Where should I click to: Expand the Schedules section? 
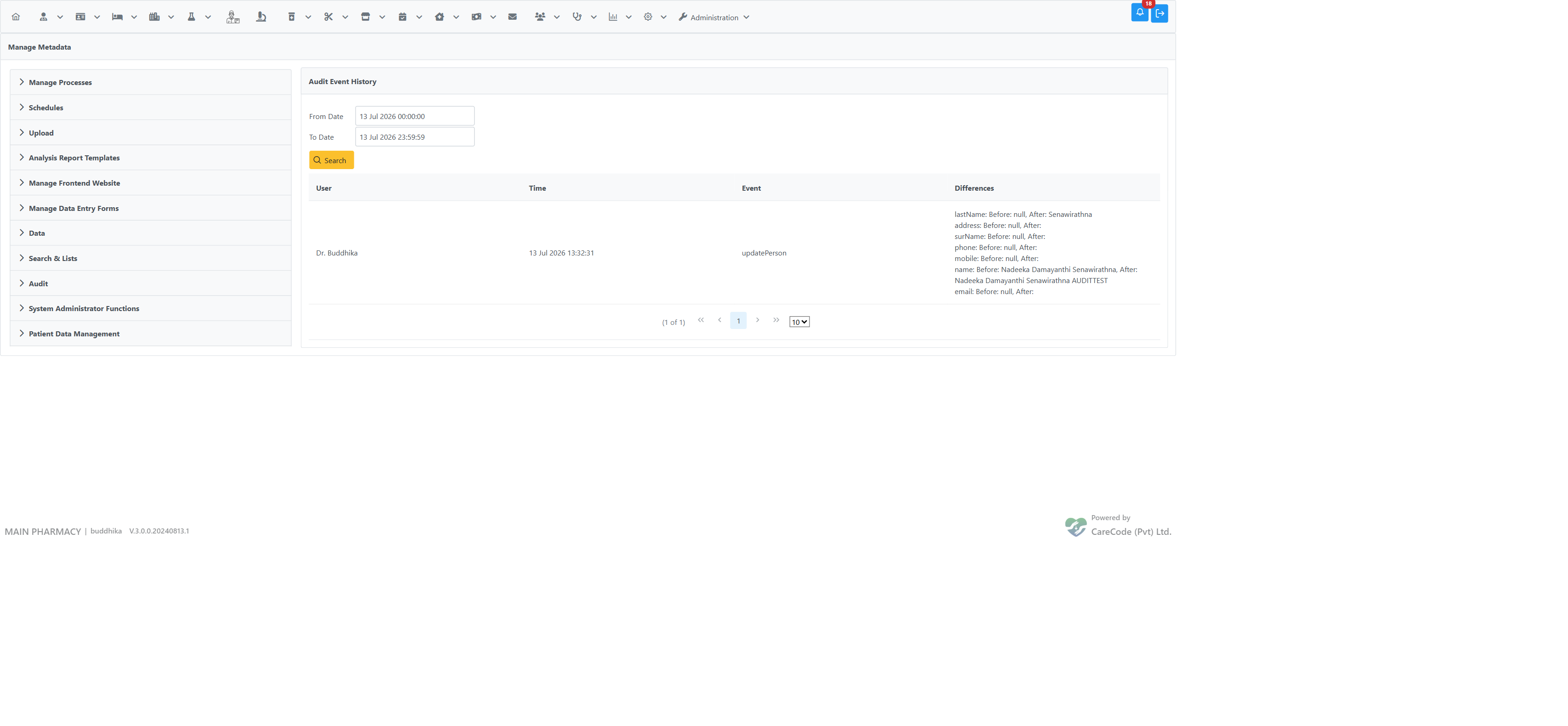click(150, 108)
